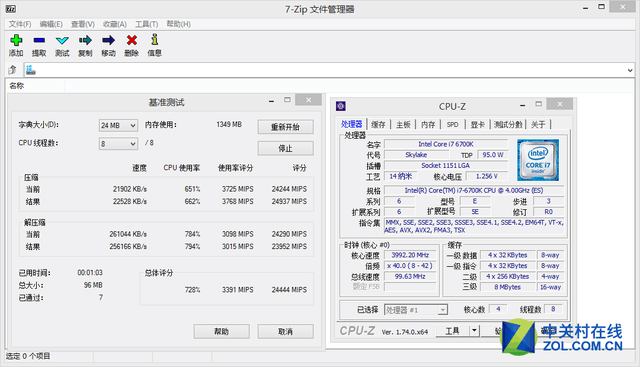Viewport: 640px width, 367px height.
Task: Click the 停止 stop button
Action: 286,149
